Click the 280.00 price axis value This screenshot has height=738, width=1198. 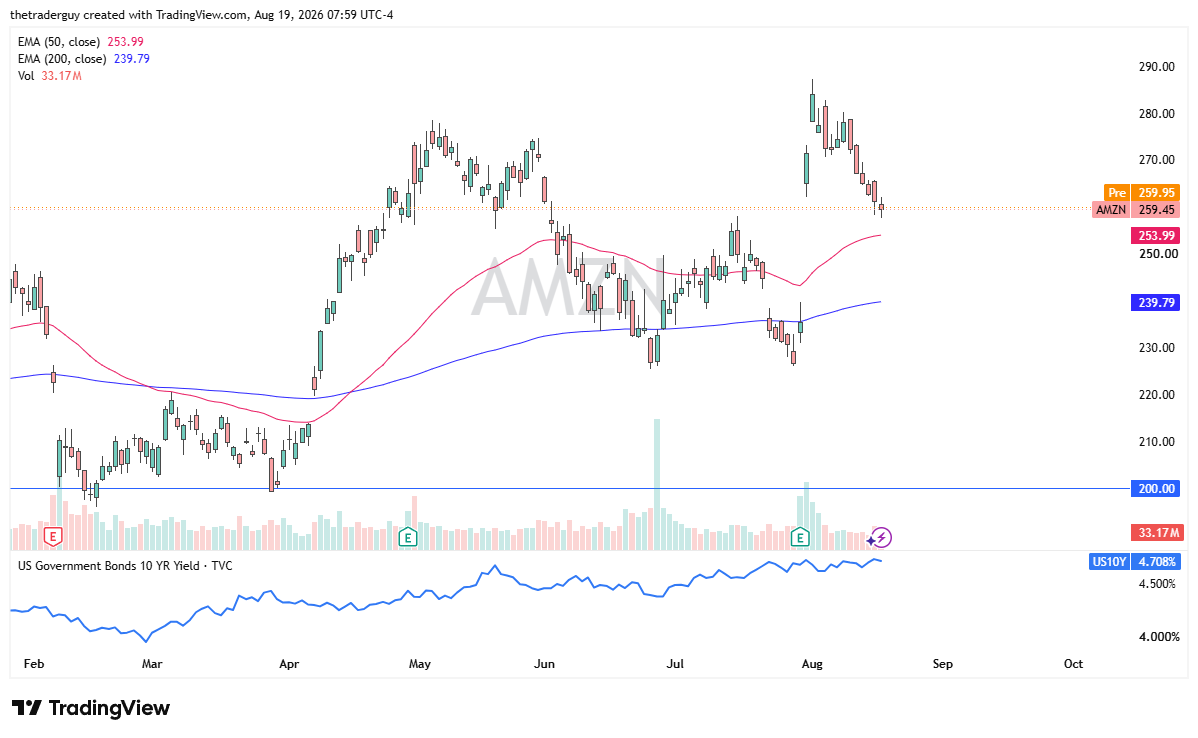click(1157, 114)
